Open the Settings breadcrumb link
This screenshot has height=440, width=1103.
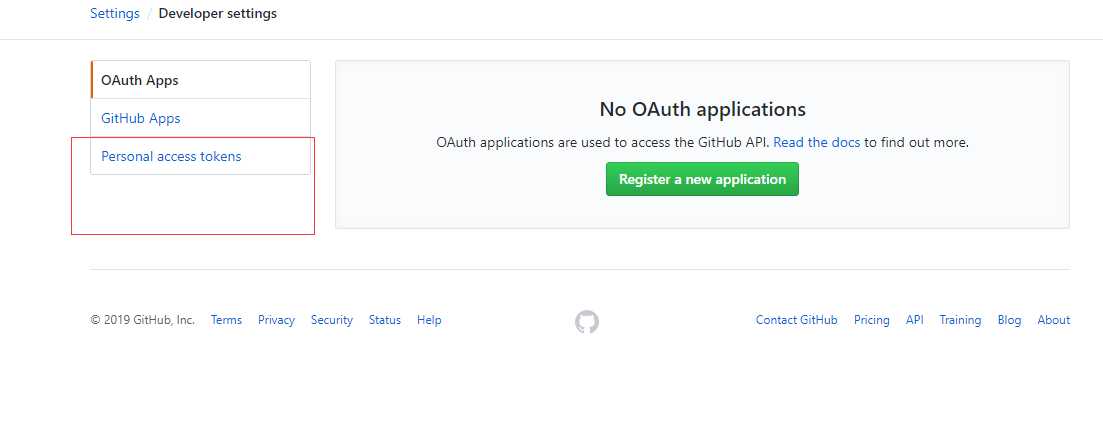tap(115, 13)
